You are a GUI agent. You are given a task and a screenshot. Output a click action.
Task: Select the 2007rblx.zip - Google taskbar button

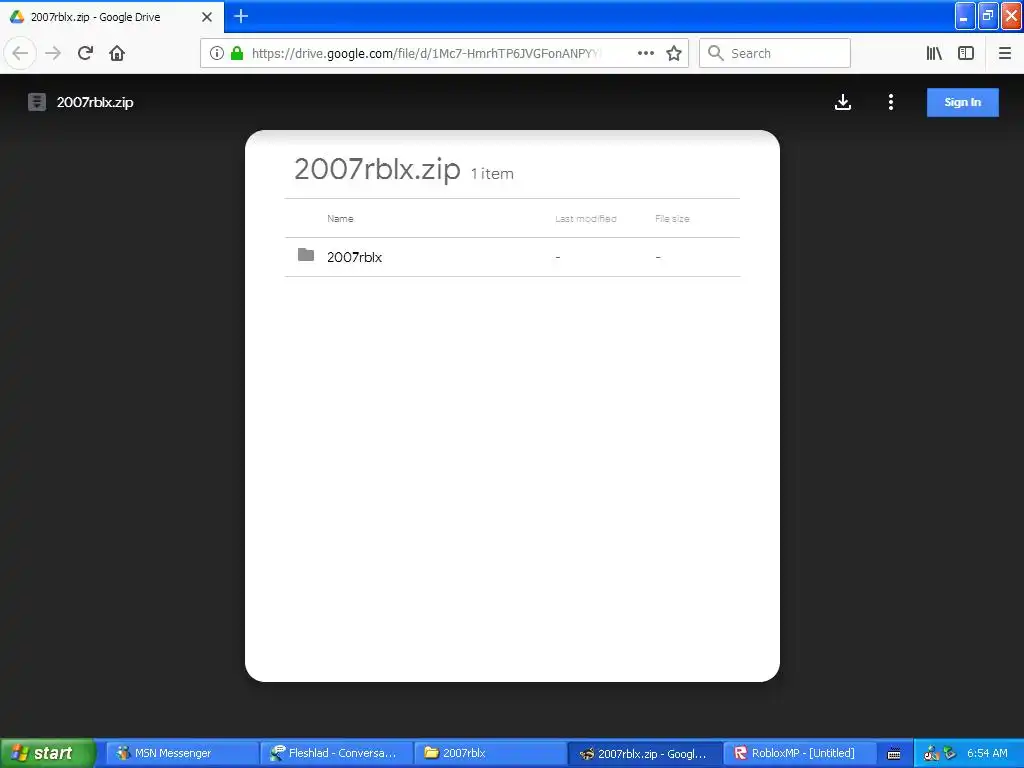(645, 754)
